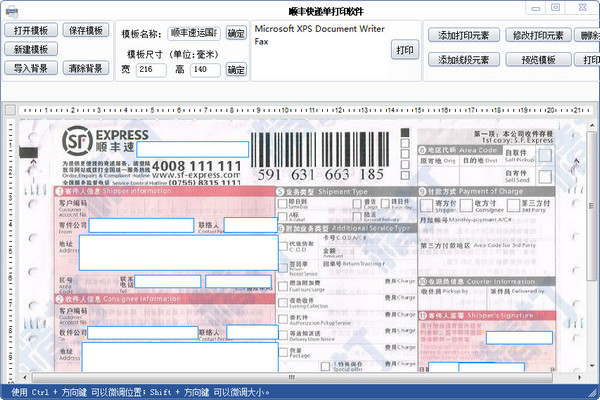This screenshot has height=400, width=600.
Task: Select the shipper 联络人 contact field
Action: coord(251,225)
